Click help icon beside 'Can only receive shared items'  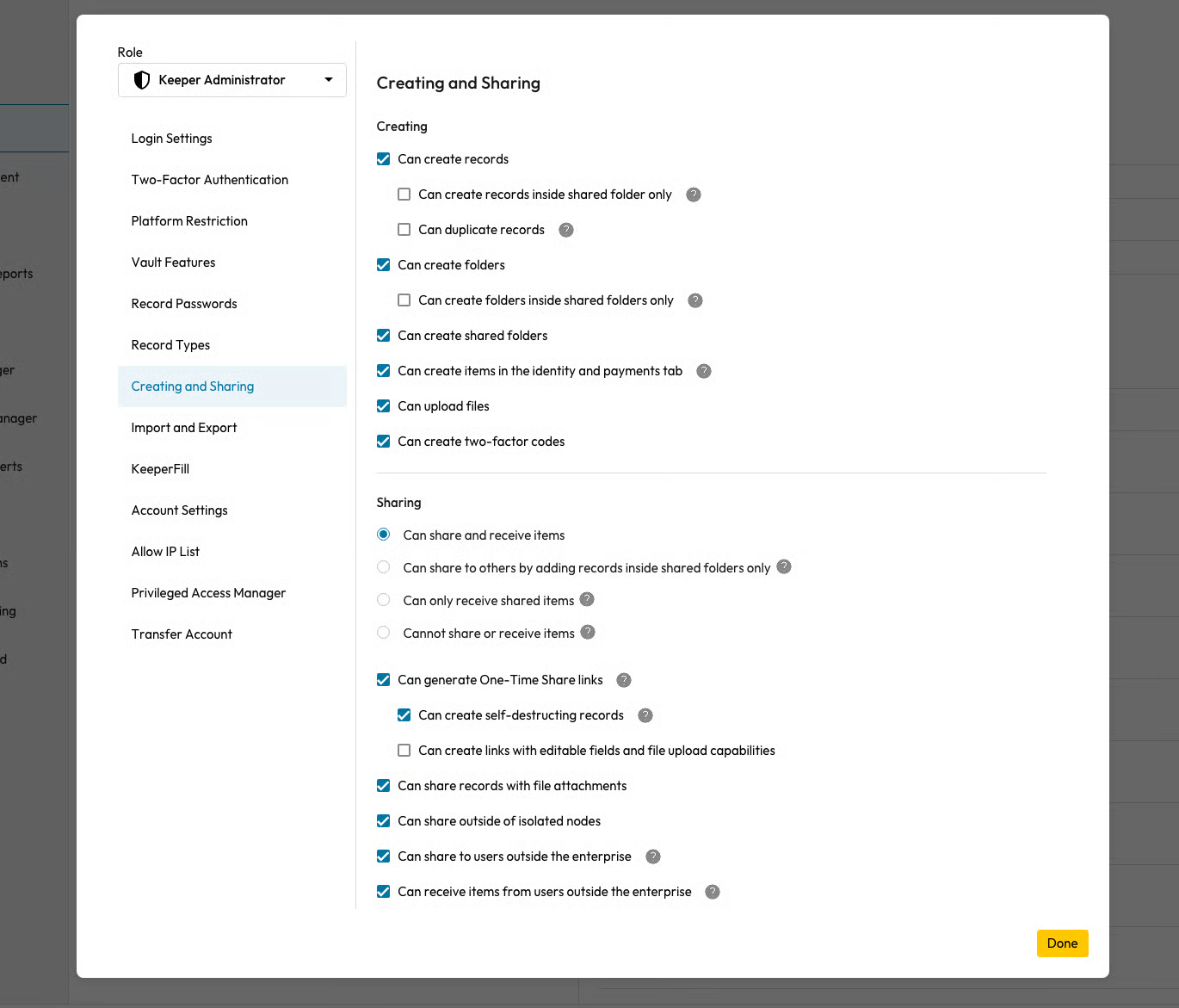(x=587, y=600)
